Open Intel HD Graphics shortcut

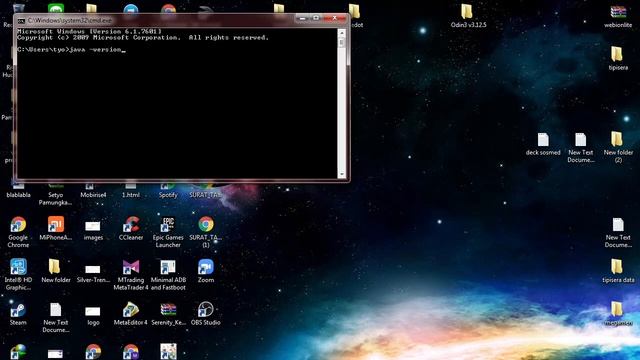click(18, 274)
